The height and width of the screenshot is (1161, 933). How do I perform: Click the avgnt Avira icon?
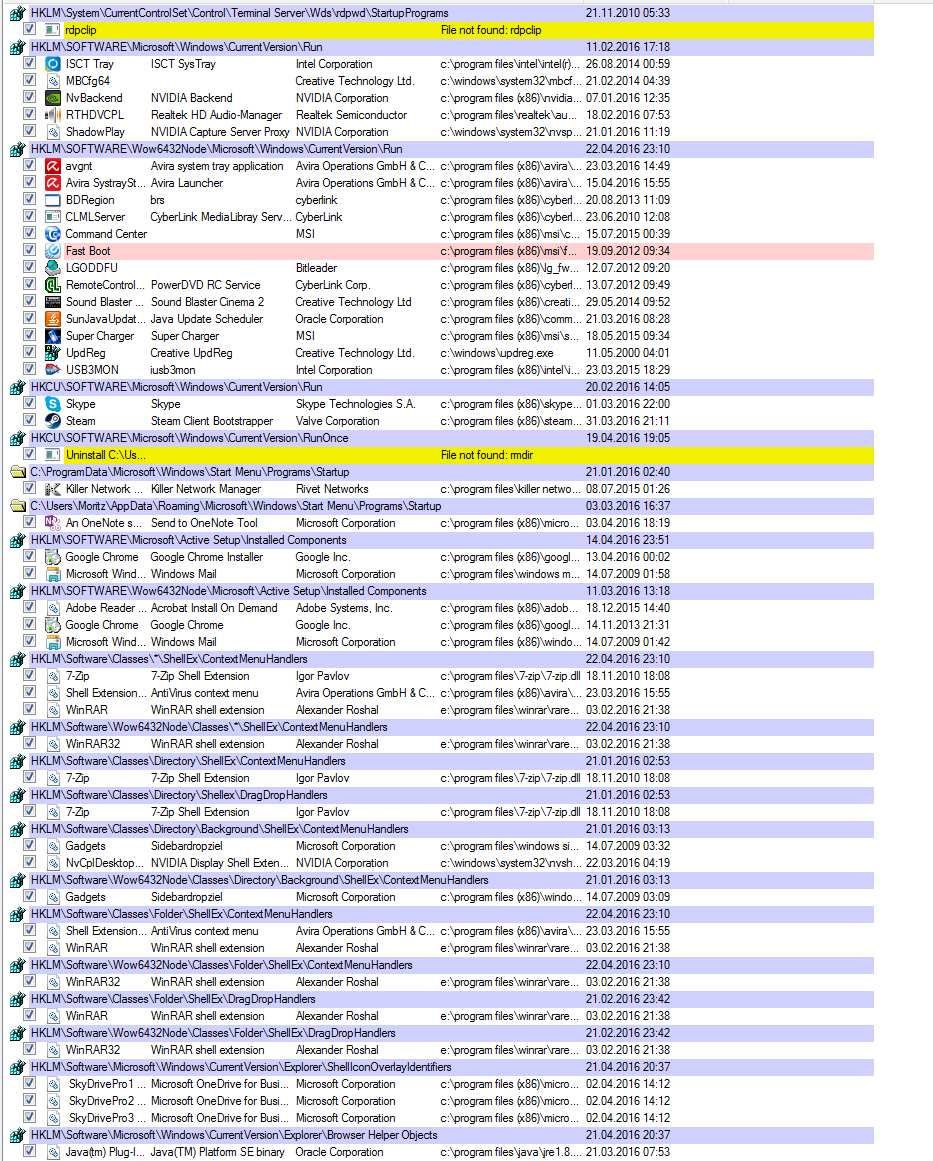pyautogui.click(x=53, y=166)
